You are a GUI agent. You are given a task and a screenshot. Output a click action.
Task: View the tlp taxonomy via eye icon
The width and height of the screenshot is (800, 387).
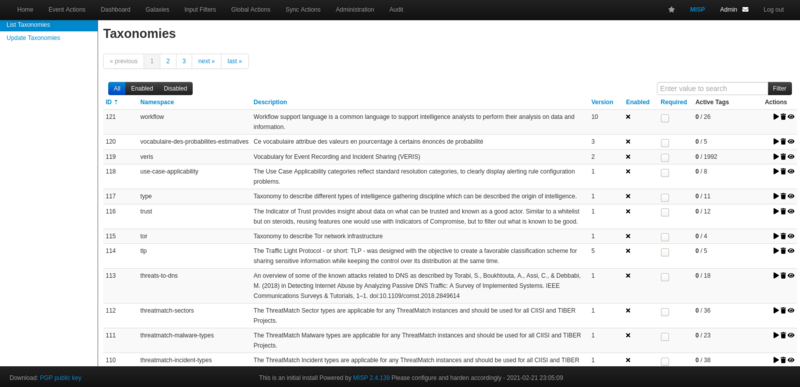(791, 251)
